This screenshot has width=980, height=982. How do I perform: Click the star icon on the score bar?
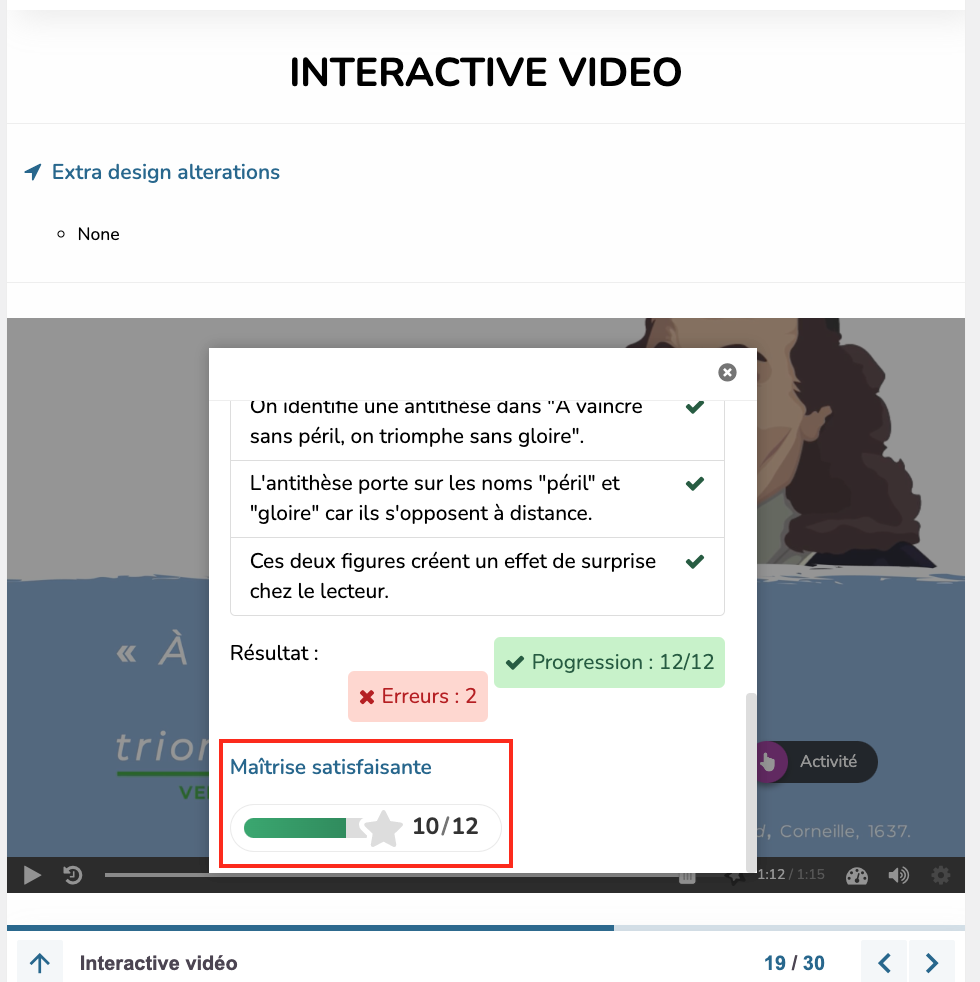[383, 828]
